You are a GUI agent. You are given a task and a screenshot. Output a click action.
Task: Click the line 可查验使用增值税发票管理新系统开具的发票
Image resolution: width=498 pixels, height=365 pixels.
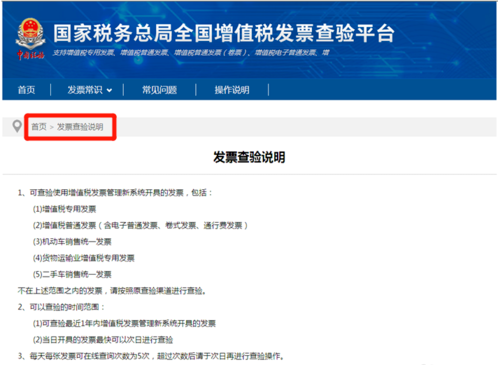point(115,193)
